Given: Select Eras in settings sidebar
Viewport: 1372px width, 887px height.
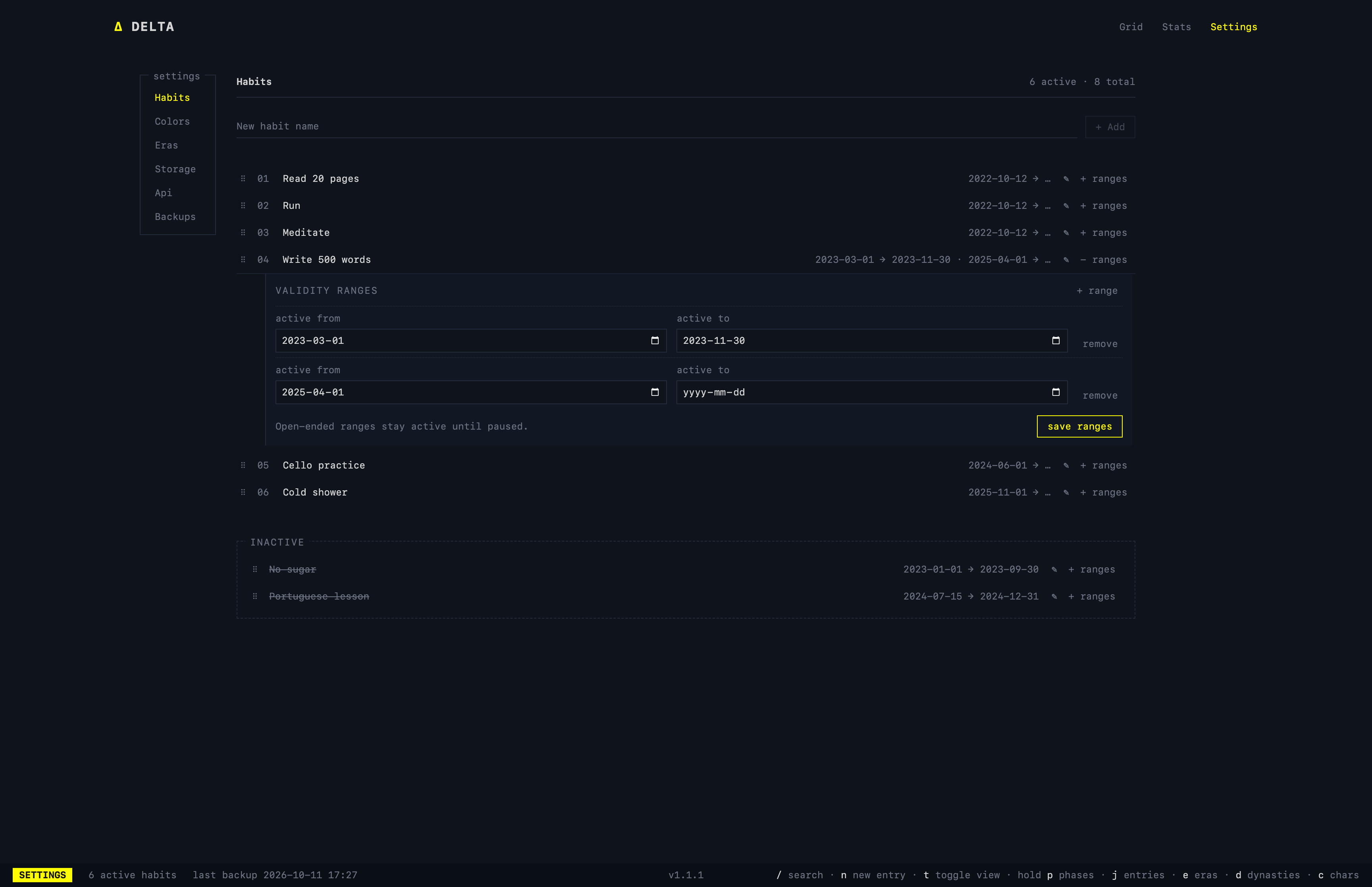Looking at the screenshot, I should (x=166, y=145).
